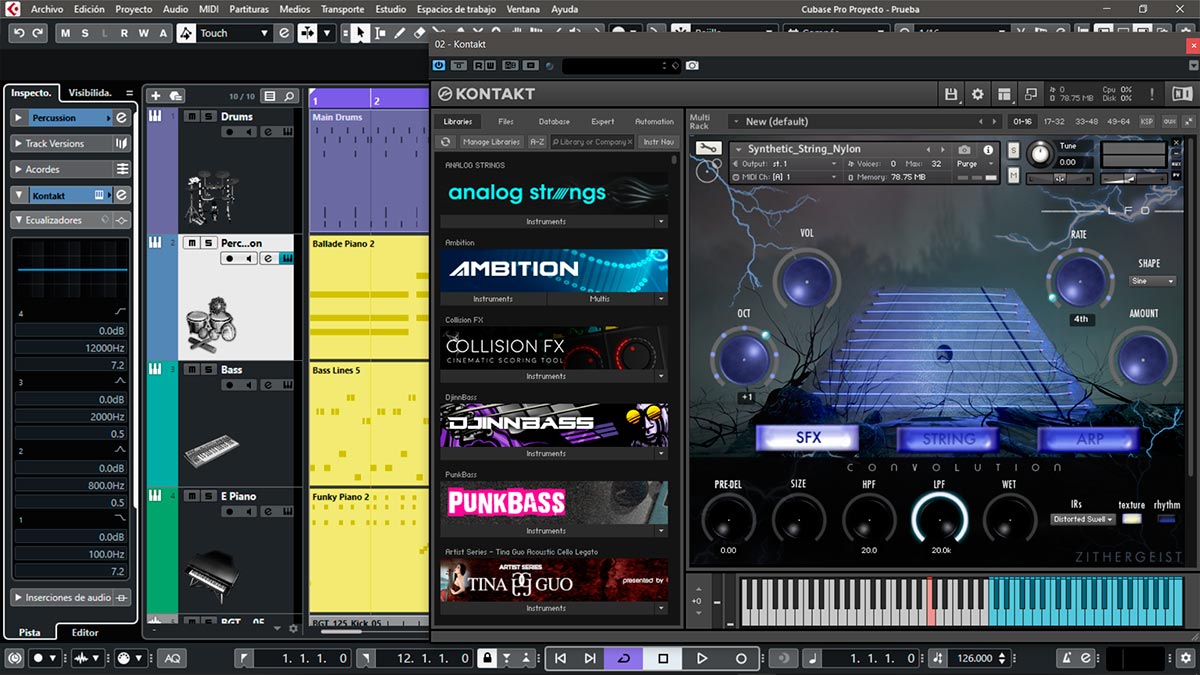Undo the last action in Cubase toolbar

18,33
